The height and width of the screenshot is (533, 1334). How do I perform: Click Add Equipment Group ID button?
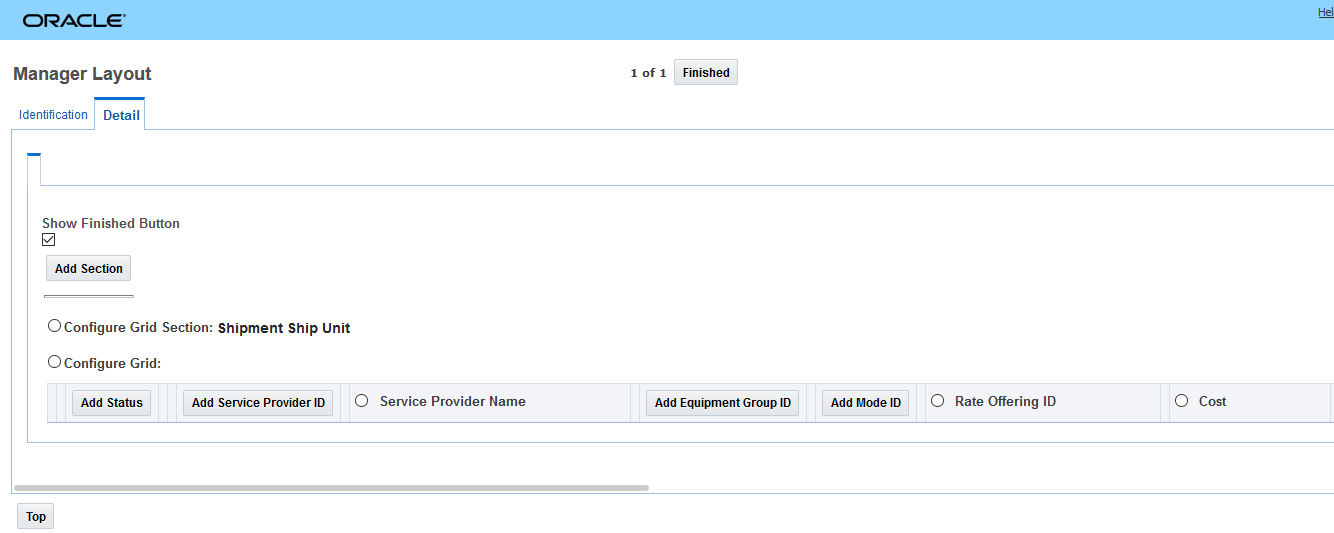point(722,403)
